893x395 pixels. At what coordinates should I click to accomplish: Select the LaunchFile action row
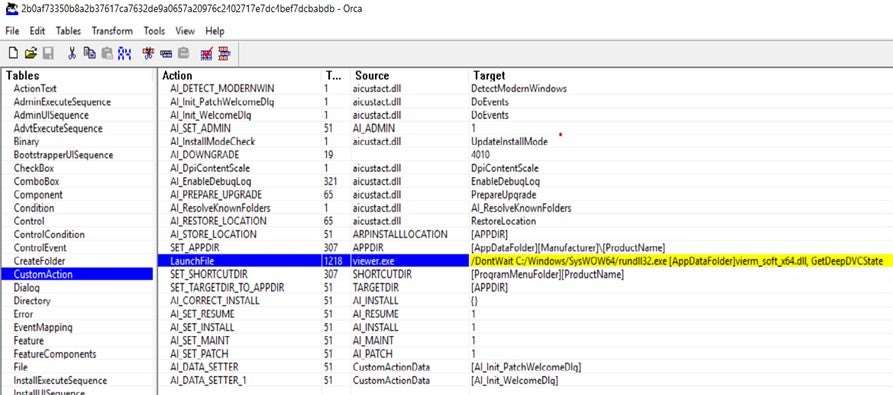(x=525, y=261)
